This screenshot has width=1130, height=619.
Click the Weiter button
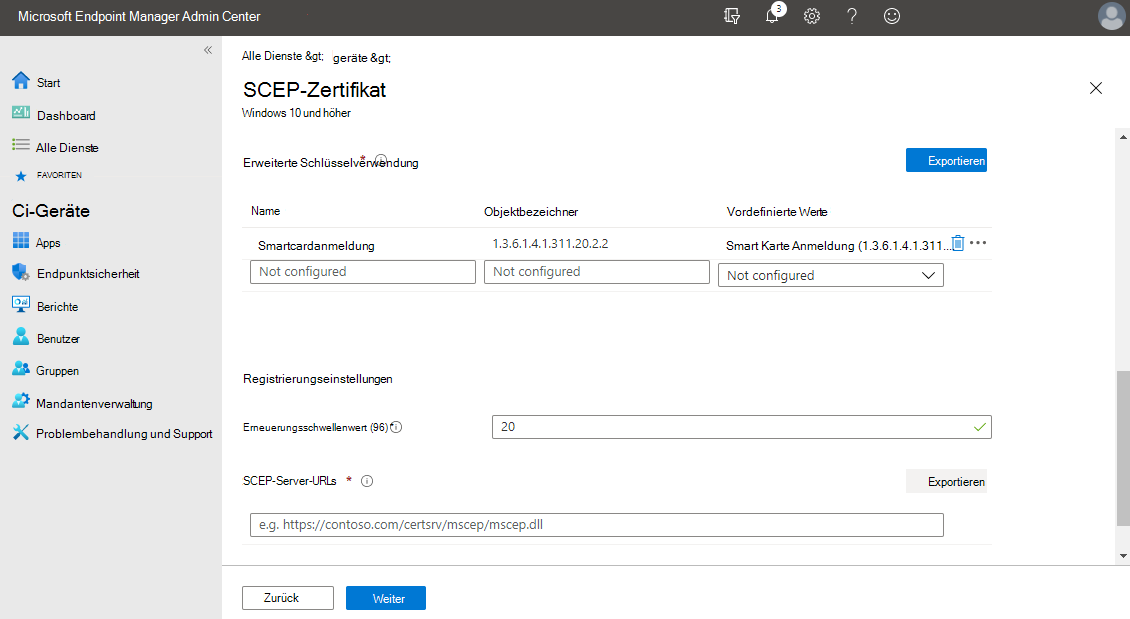386,598
